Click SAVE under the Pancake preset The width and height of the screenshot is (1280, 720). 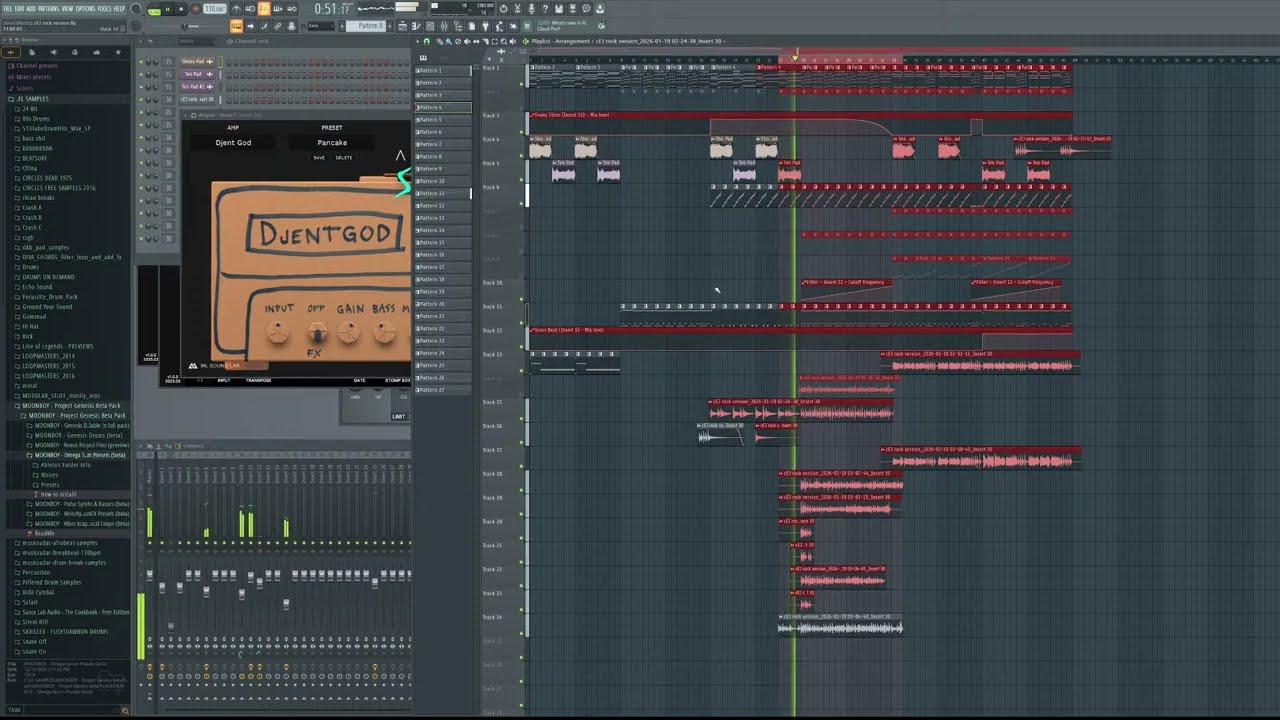tap(319, 158)
